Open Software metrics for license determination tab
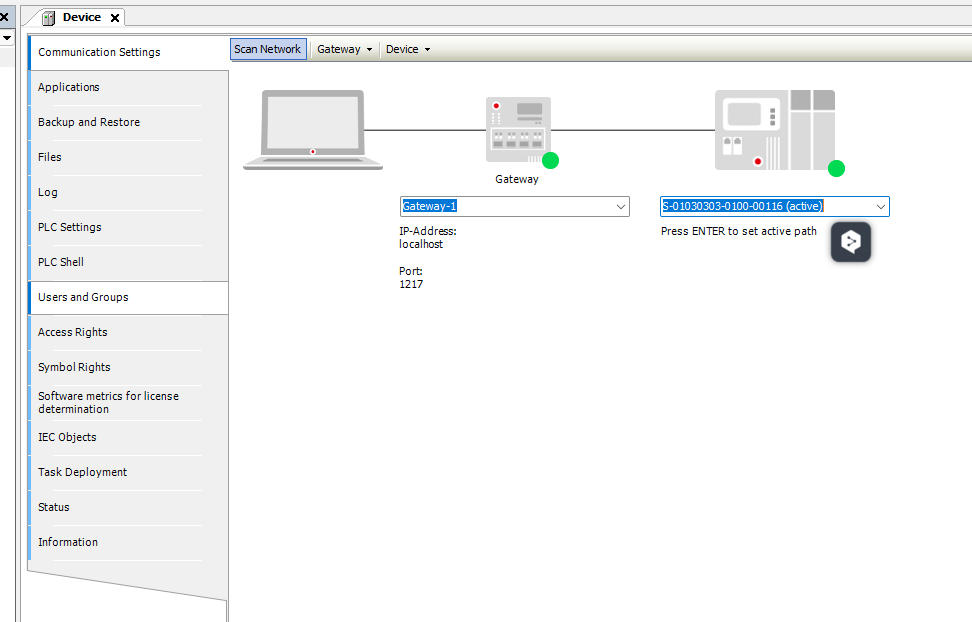972x622 pixels. (x=129, y=402)
